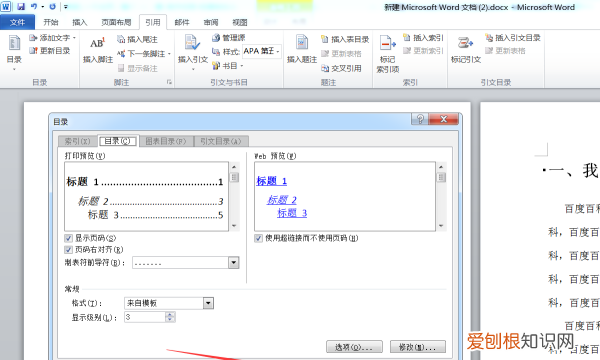Screen dimensions: 600x360
Task: Open the 页面布局 ribbon tab
Action: click(x=116, y=22)
